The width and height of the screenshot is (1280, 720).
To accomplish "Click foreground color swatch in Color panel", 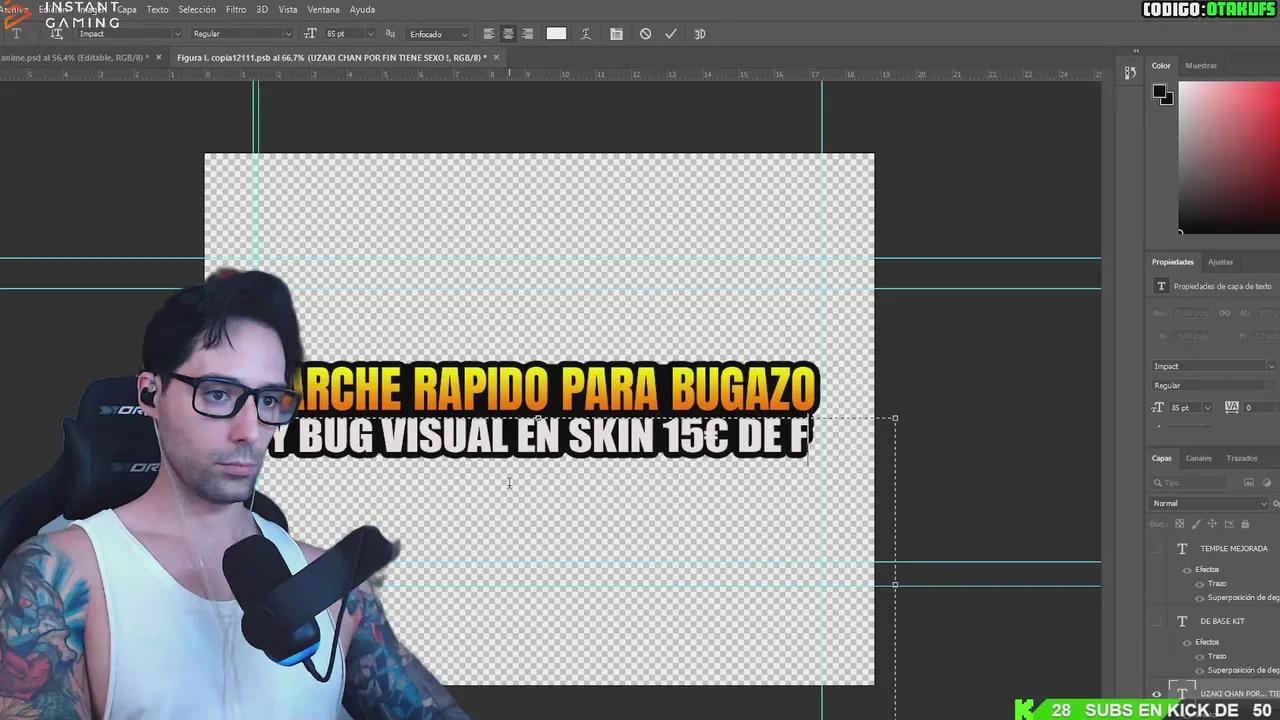I will 1158,92.
